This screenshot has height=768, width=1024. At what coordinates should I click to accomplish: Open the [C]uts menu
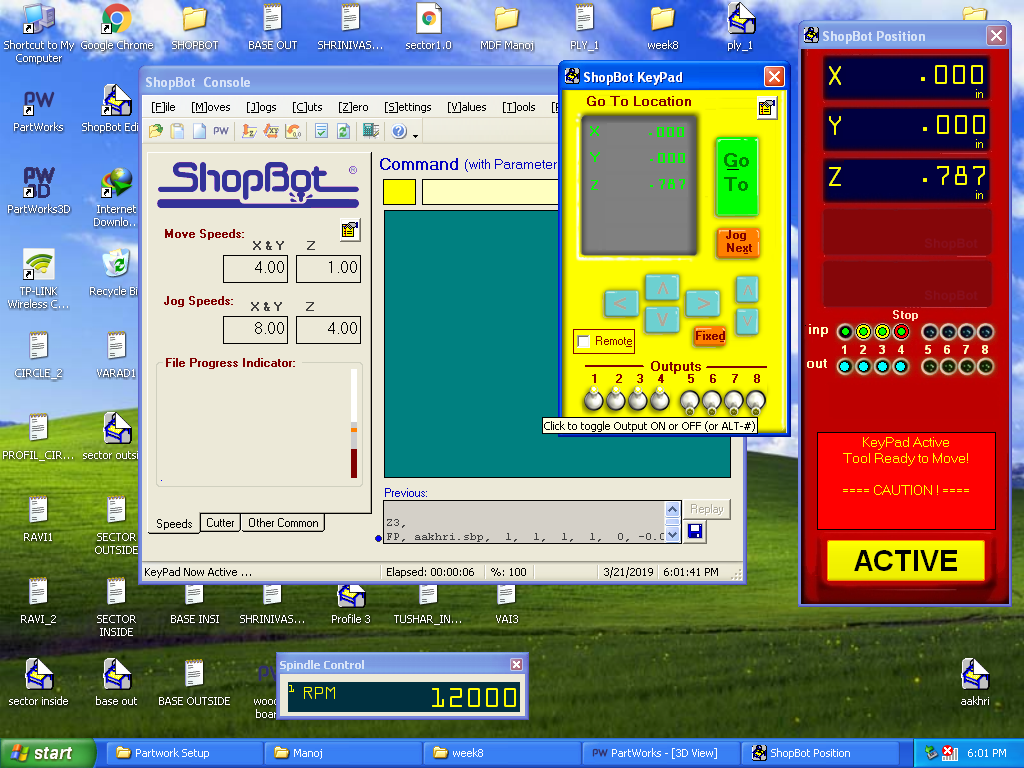(307, 107)
